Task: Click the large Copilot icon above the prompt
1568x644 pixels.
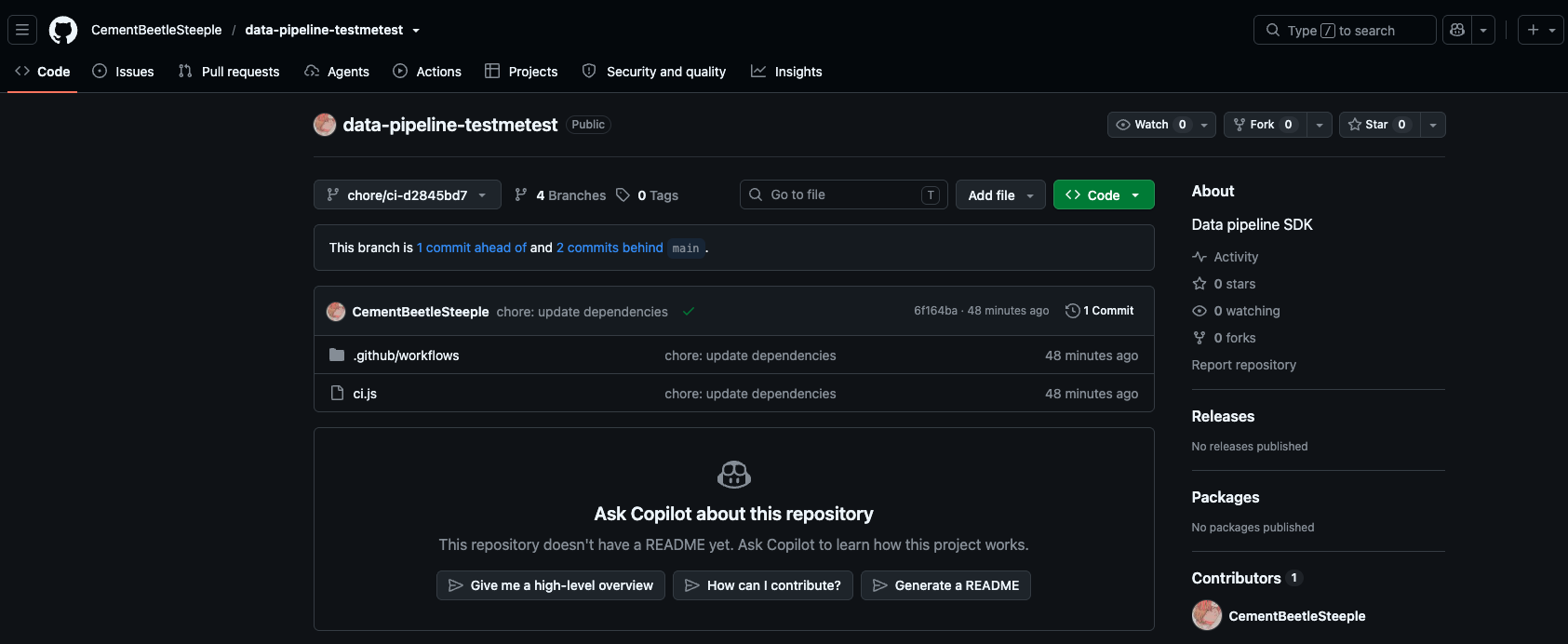Action: 734,475
